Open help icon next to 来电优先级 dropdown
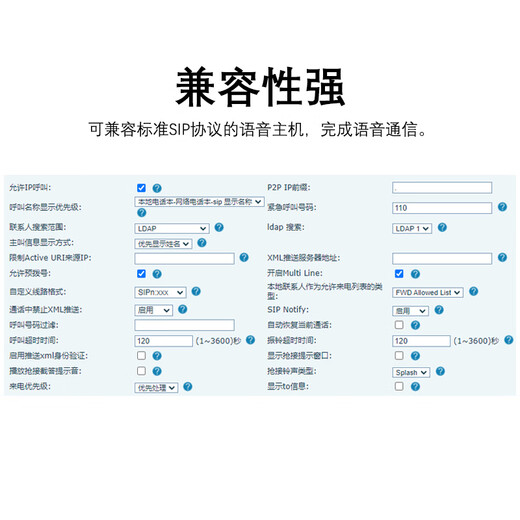520x520 pixels. [x=188, y=386]
